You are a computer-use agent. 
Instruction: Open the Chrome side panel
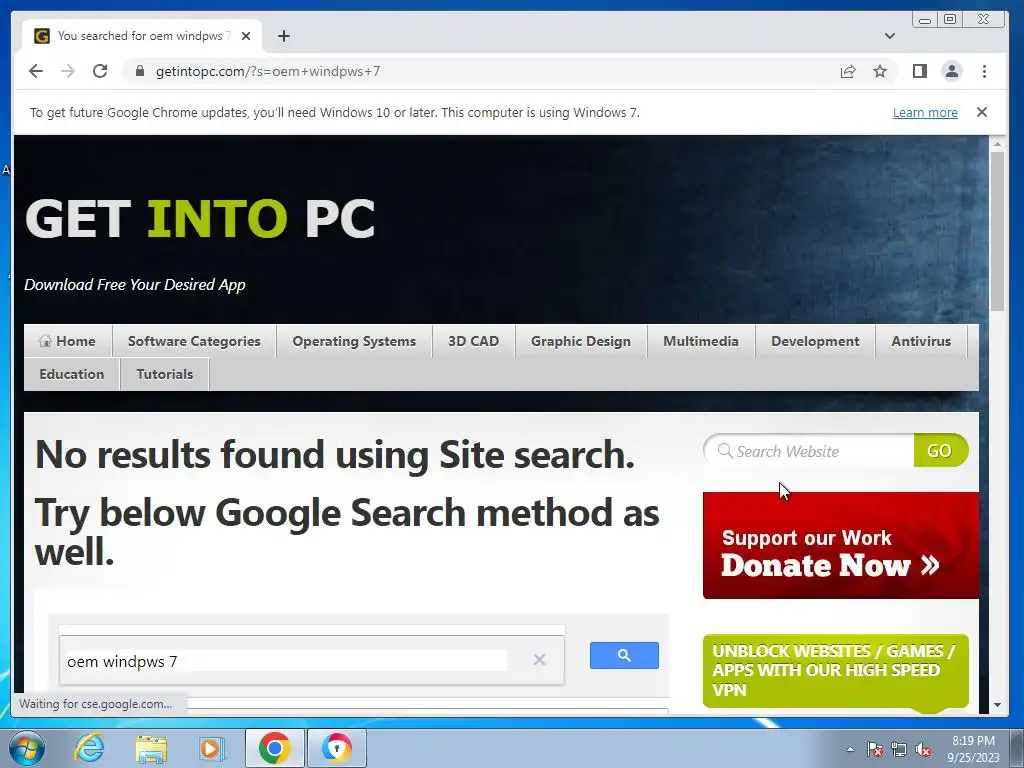coord(920,71)
